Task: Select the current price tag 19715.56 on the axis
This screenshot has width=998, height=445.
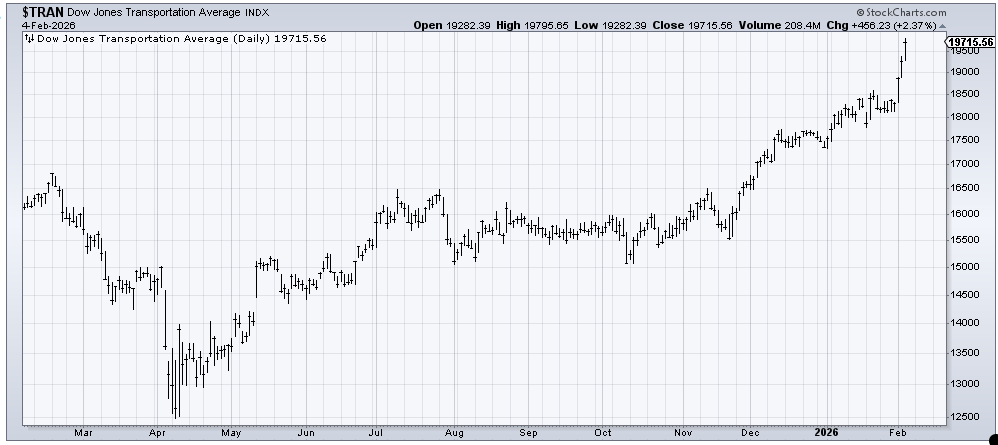Action: [x=969, y=42]
